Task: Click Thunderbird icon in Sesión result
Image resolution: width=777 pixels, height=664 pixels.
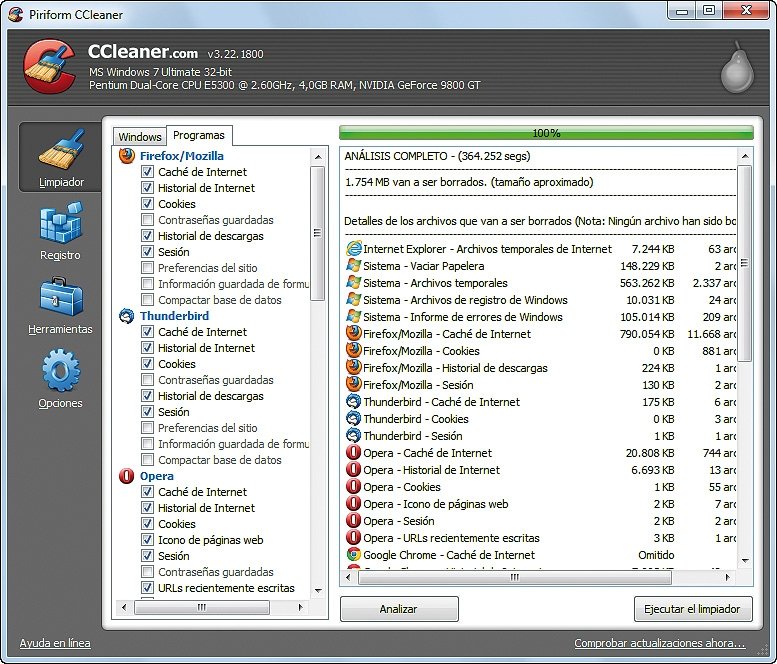Action: click(x=354, y=436)
